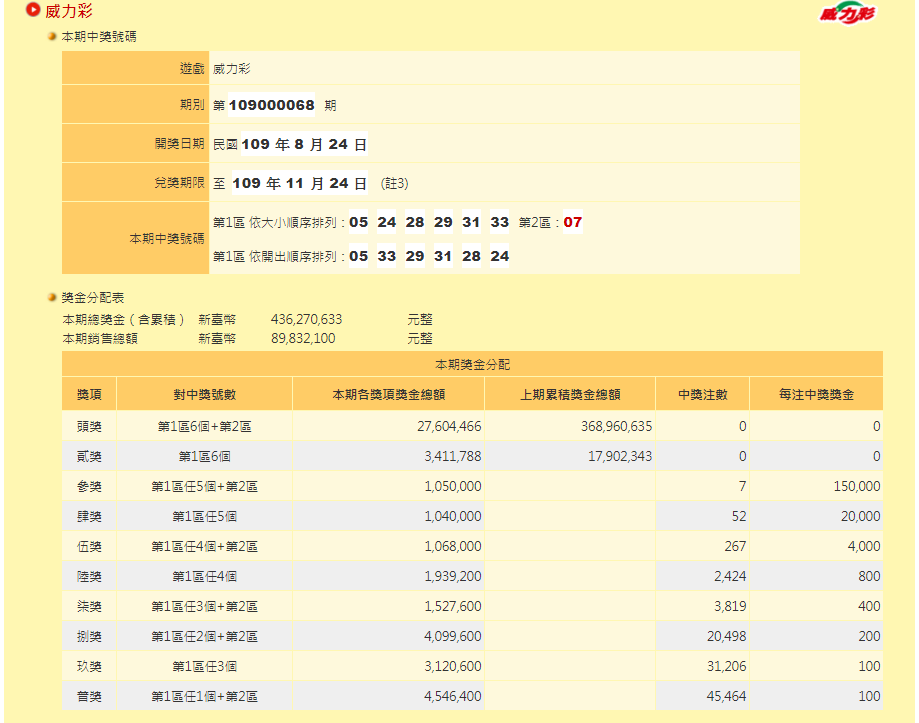Select the 本期中獎號碼 section heading
Screen dimensions: 919x723
point(99,37)
